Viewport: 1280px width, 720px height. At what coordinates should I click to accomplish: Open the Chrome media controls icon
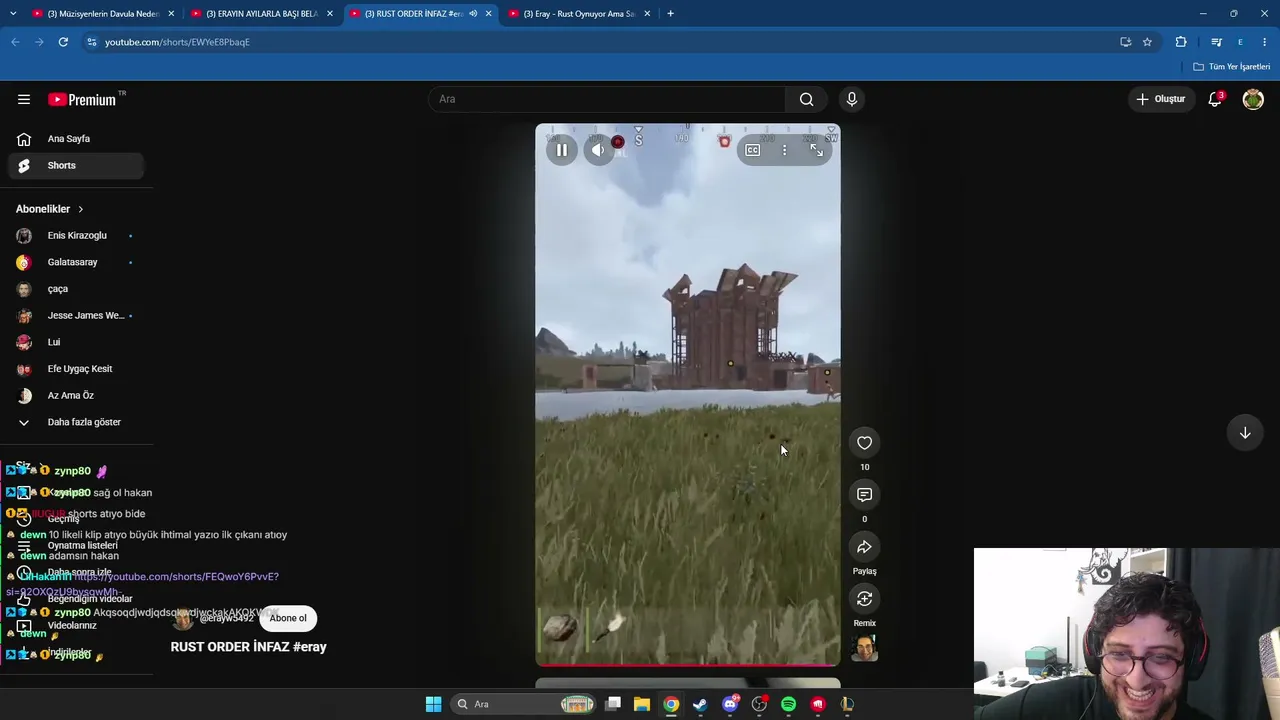pyautogui.click(x=1216, y=42)
